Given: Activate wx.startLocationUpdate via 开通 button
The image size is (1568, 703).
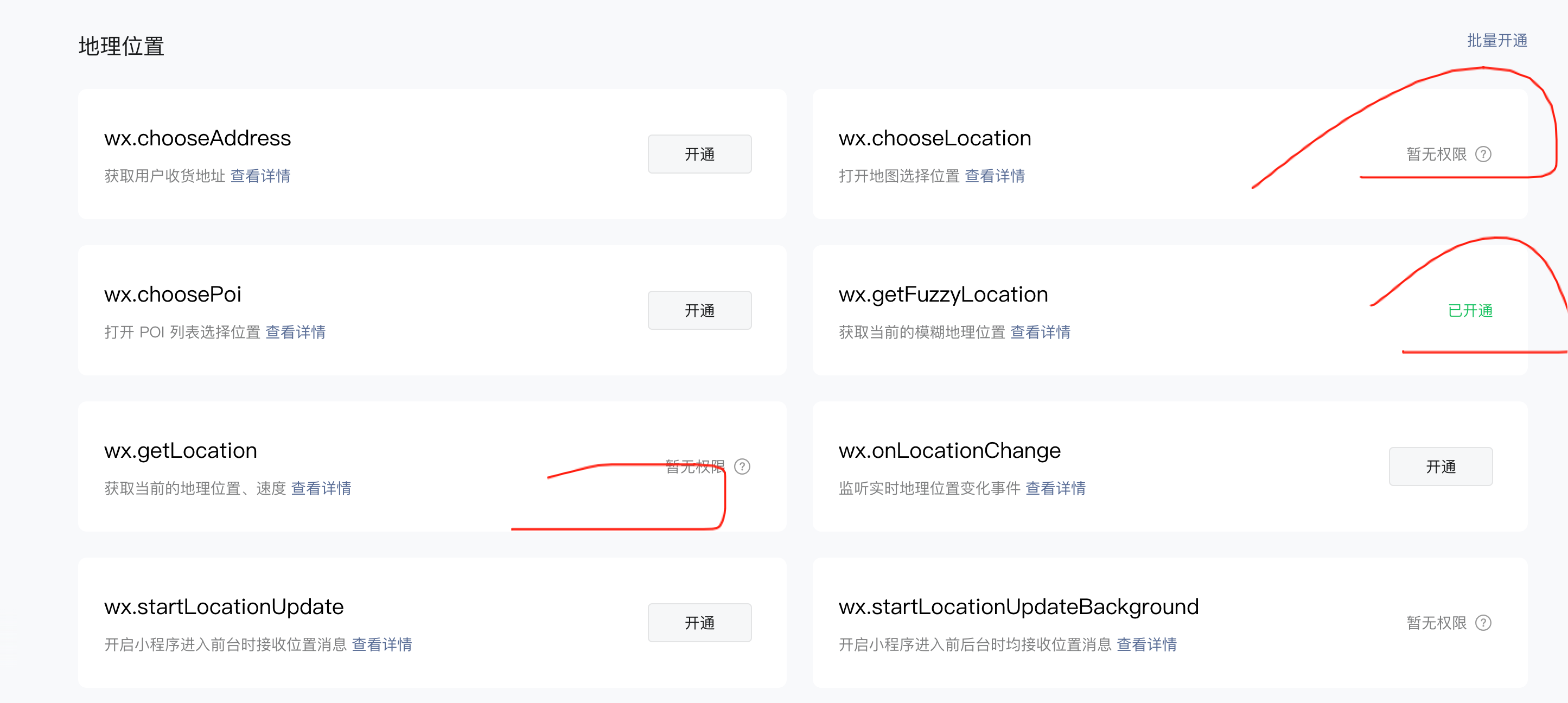Looking at the screenshot, I should click(699, 623).
